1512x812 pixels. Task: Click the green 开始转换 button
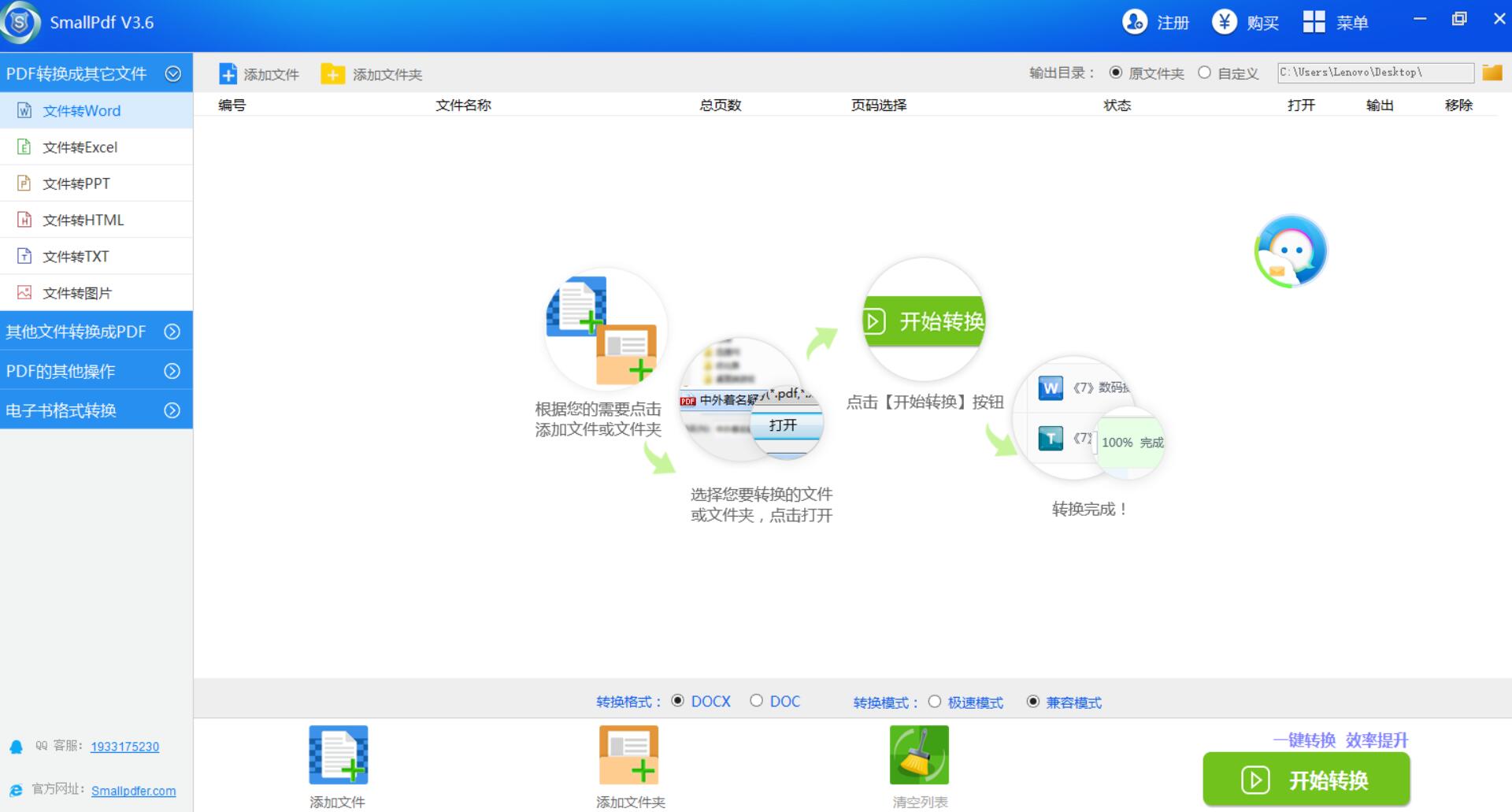click(x=1306, y=780)
